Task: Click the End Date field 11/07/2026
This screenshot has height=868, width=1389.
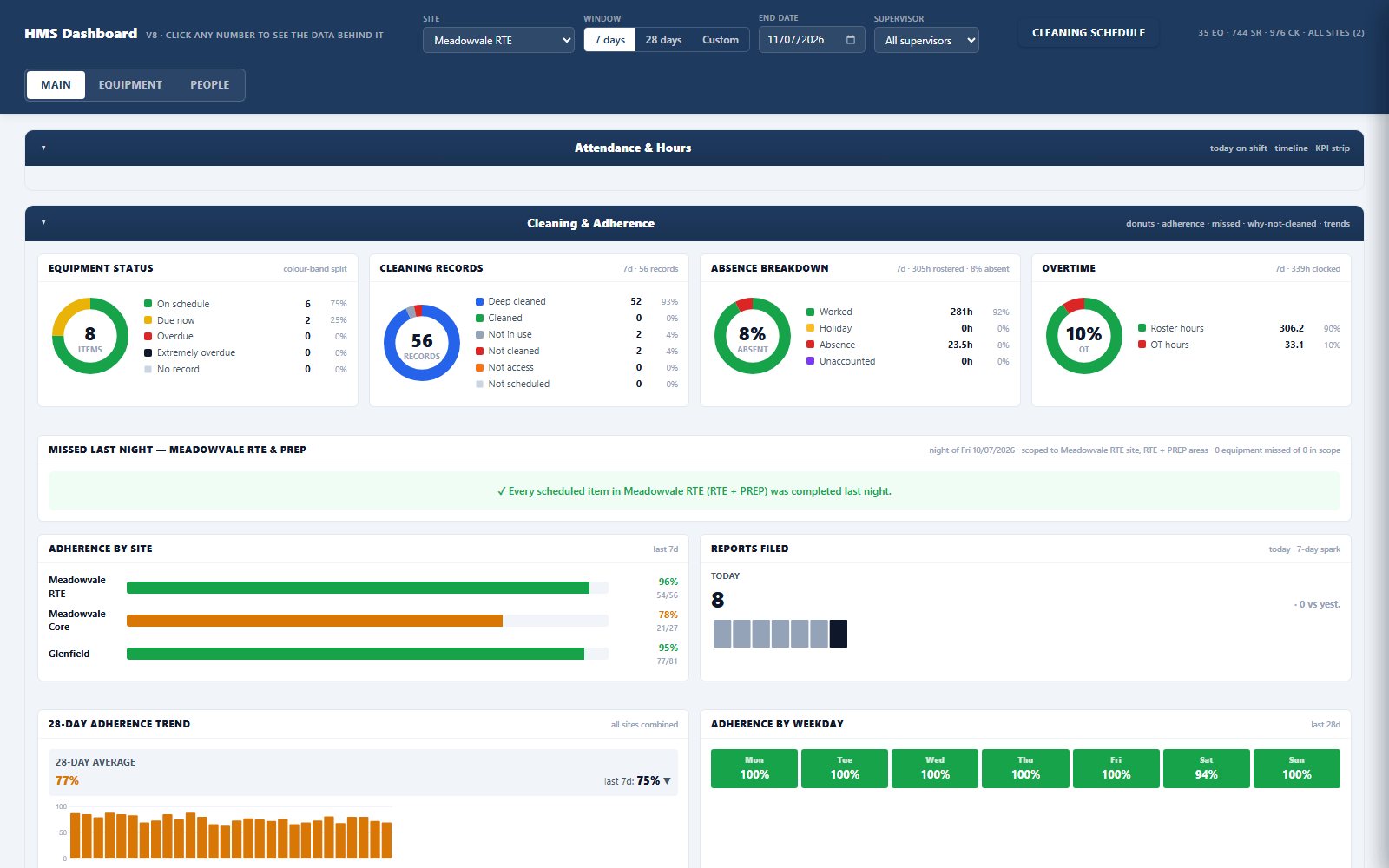Action: click(x=812, y=40)
